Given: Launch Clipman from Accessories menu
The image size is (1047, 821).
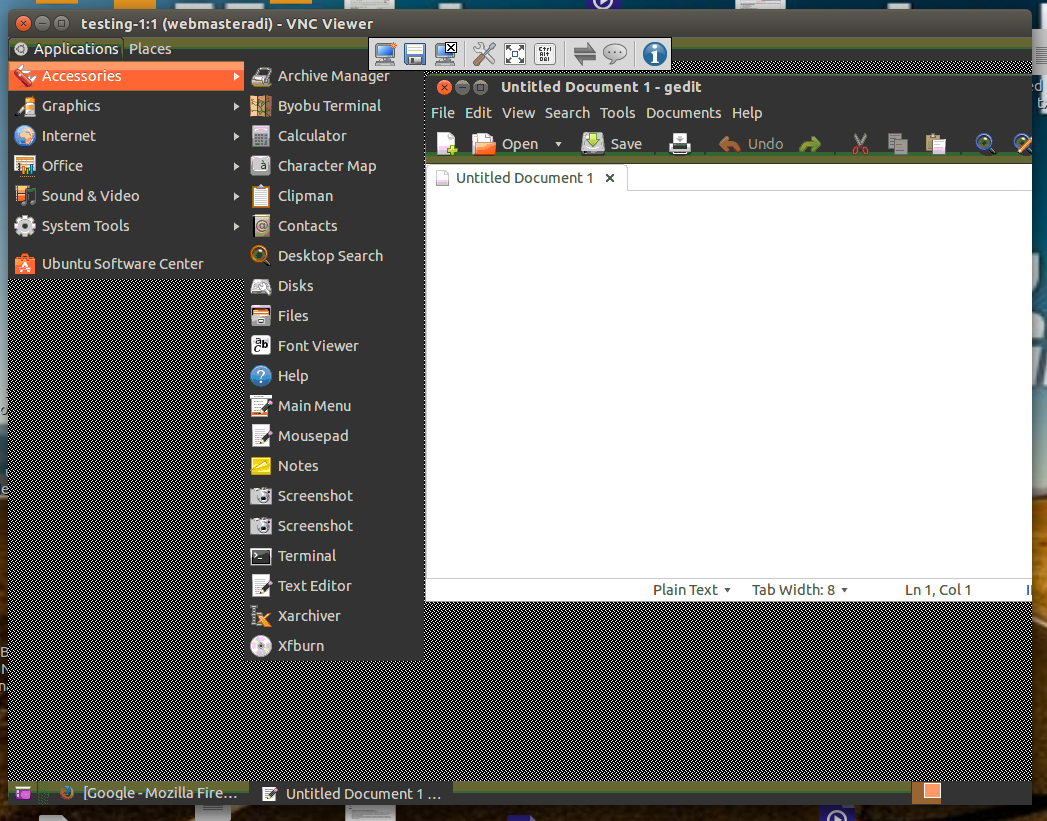Looking at the screenshot, I should click(335, 196).
